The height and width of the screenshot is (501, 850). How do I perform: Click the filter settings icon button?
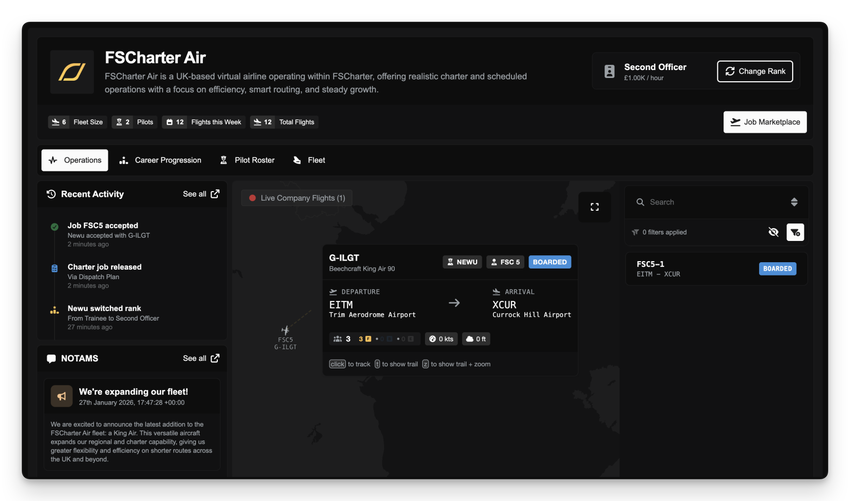pyautogui.click(x=795, y=232)
